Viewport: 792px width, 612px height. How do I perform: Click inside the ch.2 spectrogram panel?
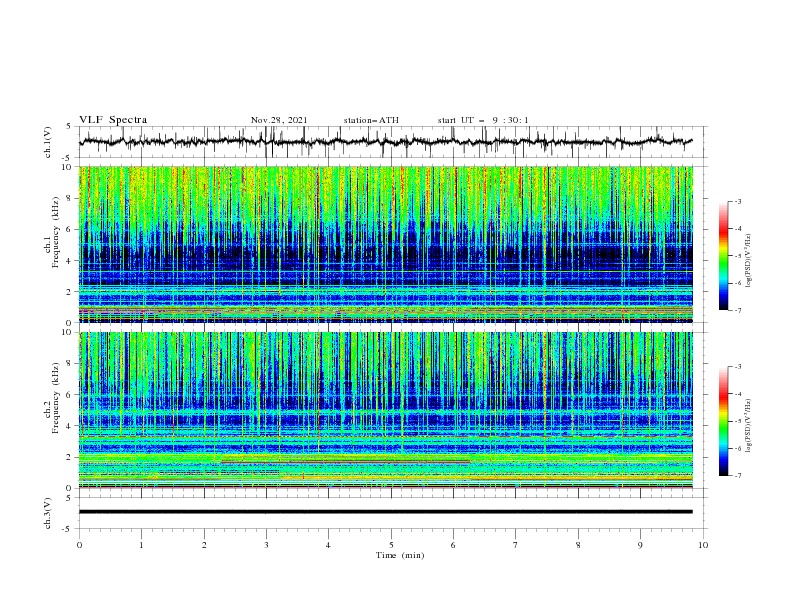386,410
